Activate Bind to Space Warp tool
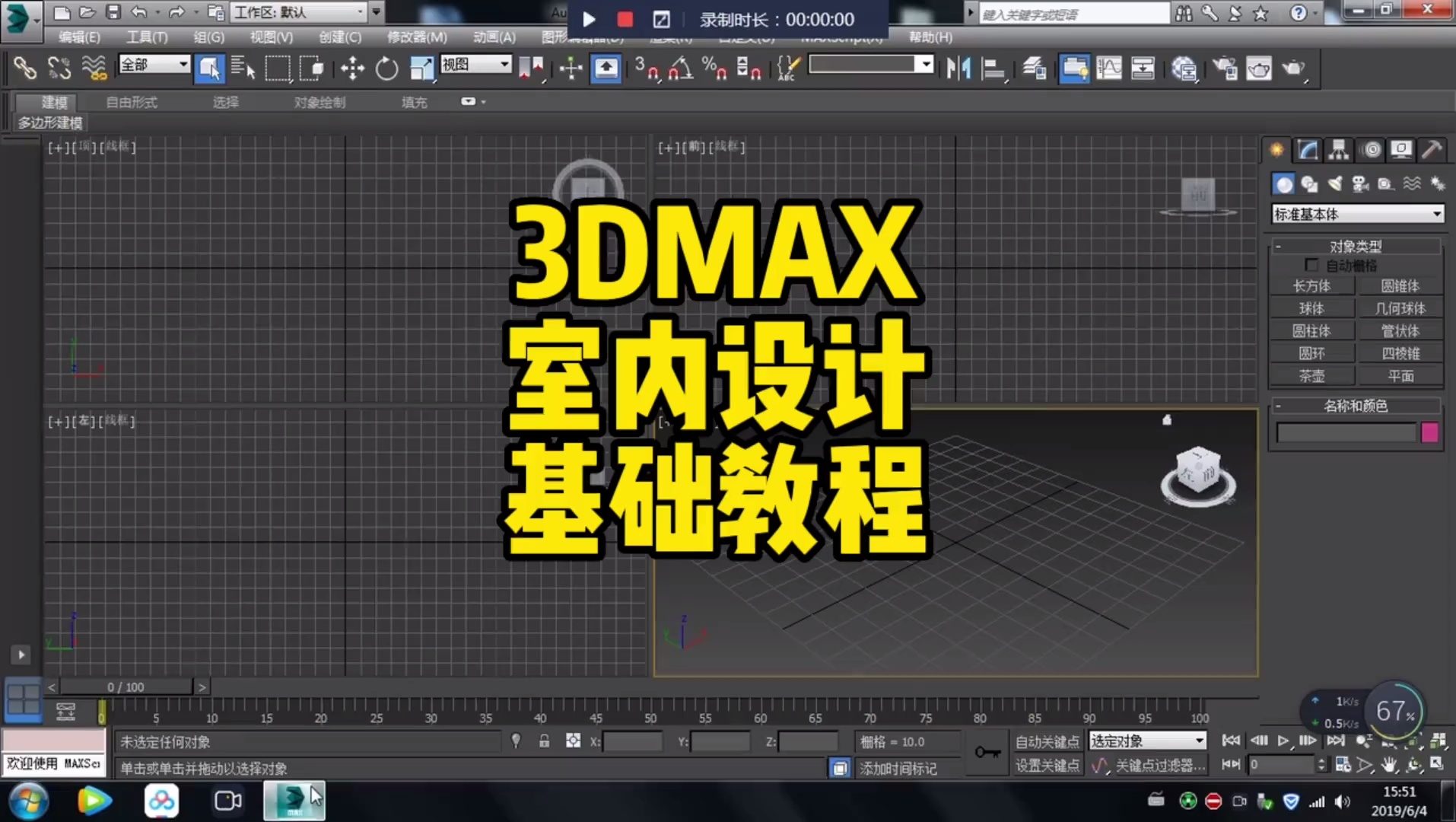Screen dimensions: 1456x822 [x=94, y=68]
